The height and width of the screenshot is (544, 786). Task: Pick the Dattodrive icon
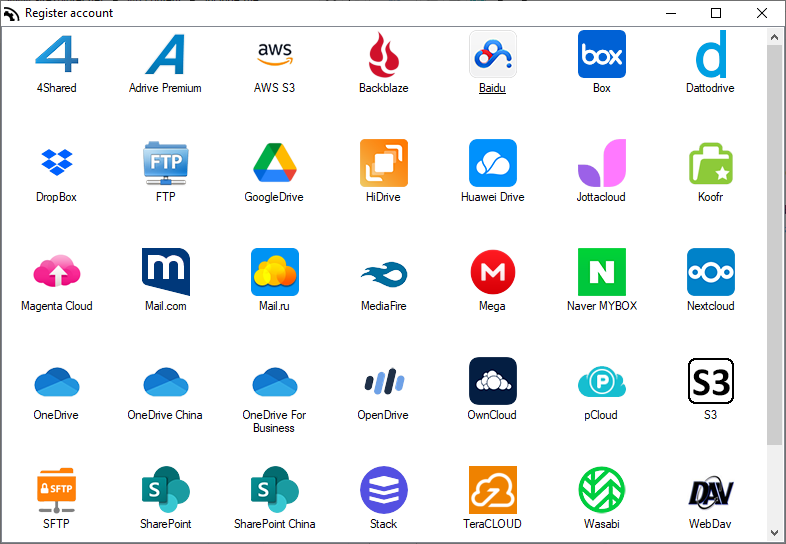point(711,54)
